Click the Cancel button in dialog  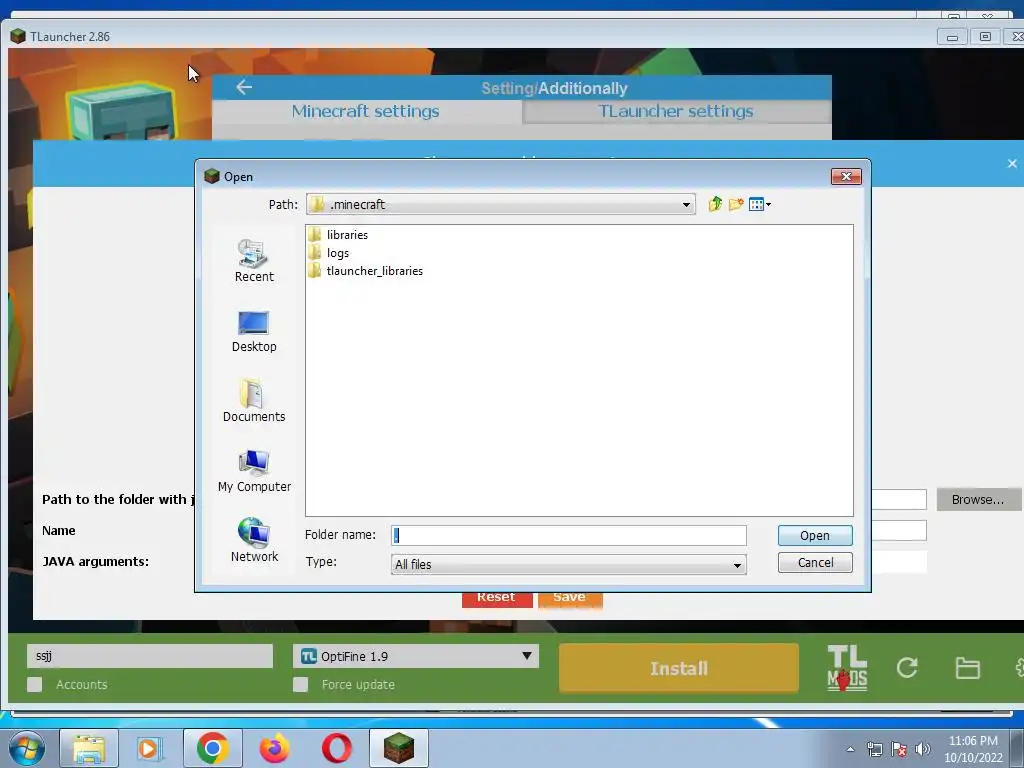coord(815,562)
